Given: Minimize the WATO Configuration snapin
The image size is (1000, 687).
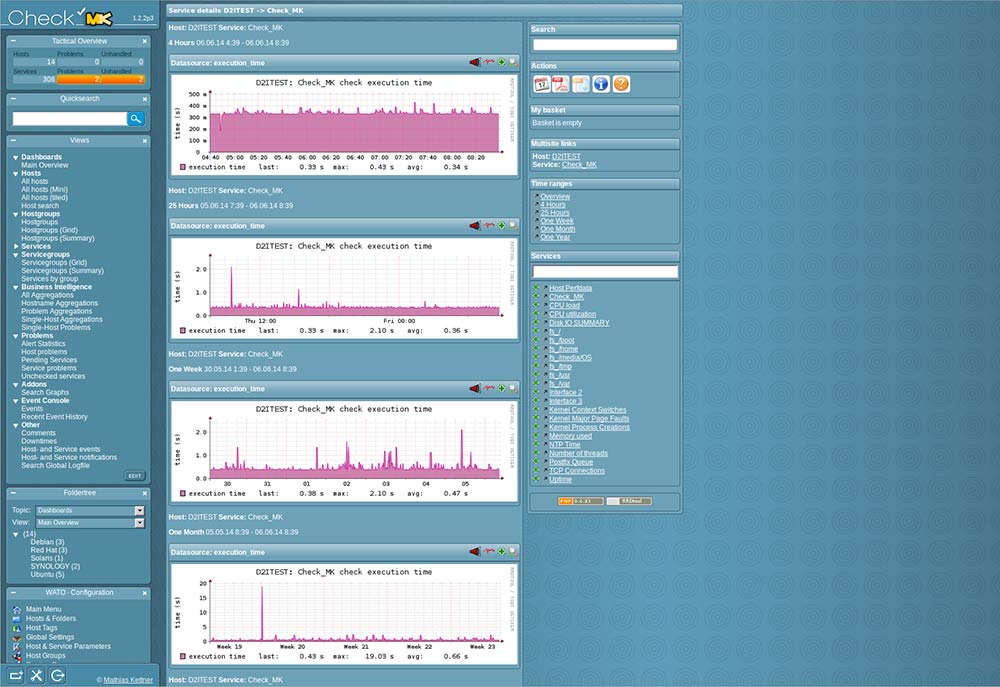Looking at the screenshot, I should click(13, 593).
